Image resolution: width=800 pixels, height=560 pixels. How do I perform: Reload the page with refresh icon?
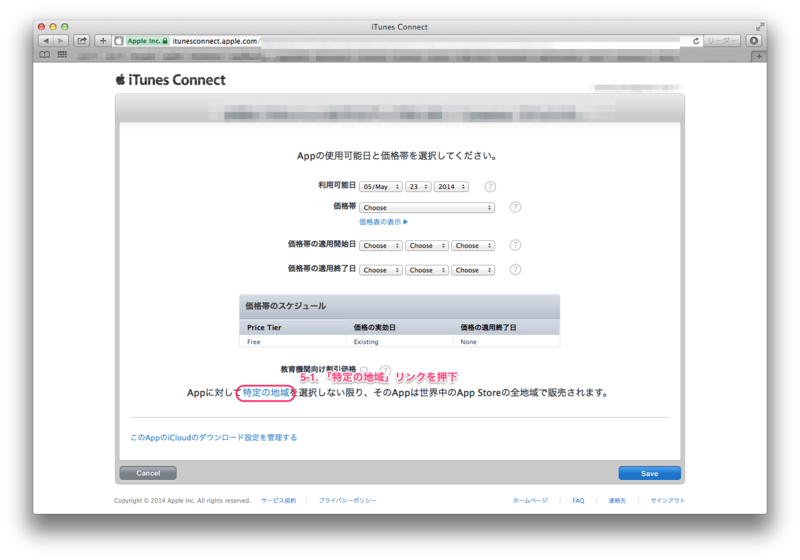coord(695,41)
